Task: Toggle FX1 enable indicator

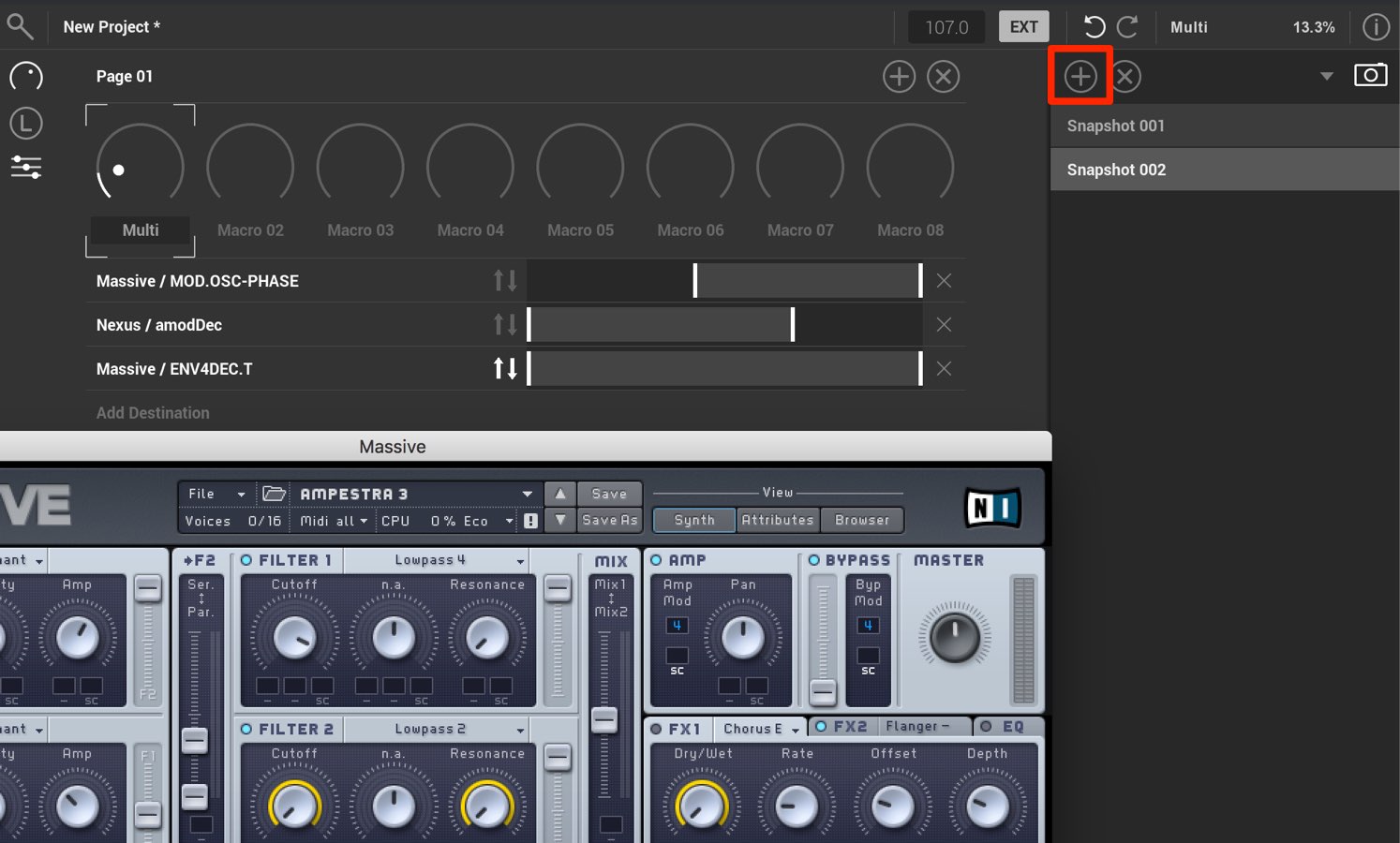Action: pyautogui.click(x=656, y=729)
